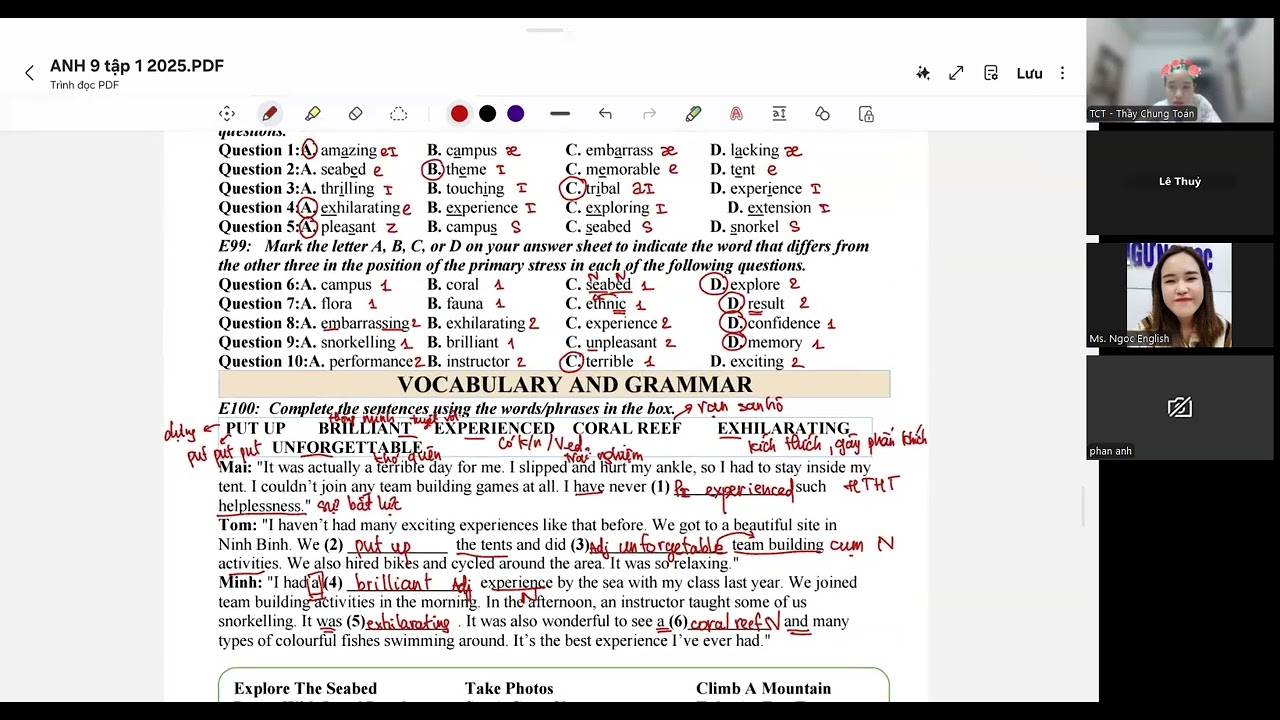Click the 'Climb A Mountain' card title
Image resolution: width=1280 pixels, height=720 pixels.
click(x=763, y=689)
